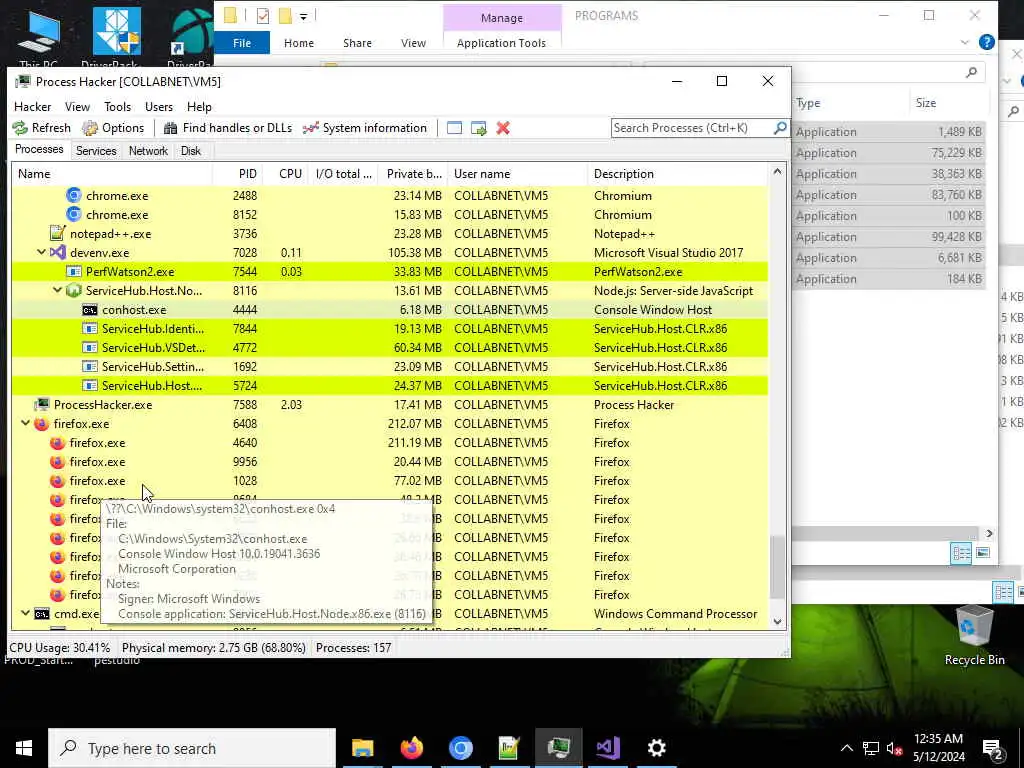Select the ServiceHub.Identi... process icon
Viewport: 1024px width, 768px height.
[89, 328]
